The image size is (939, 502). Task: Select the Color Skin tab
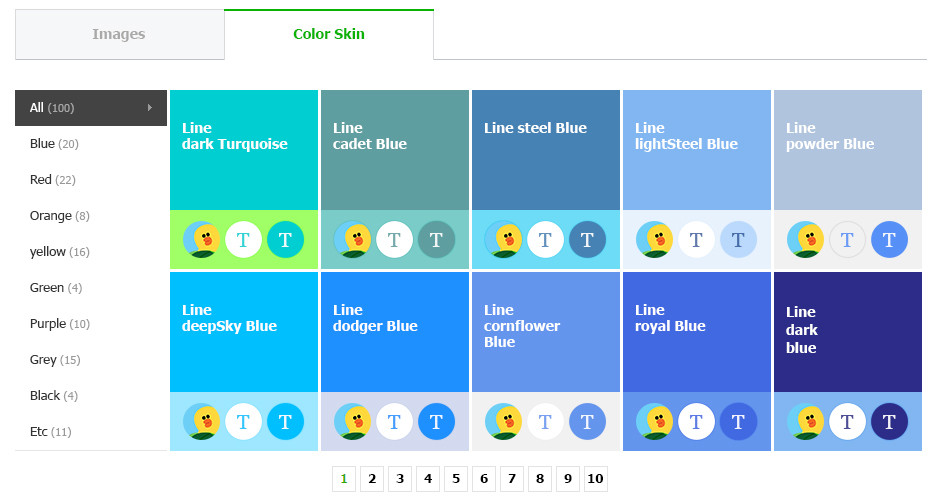[328, 35]
